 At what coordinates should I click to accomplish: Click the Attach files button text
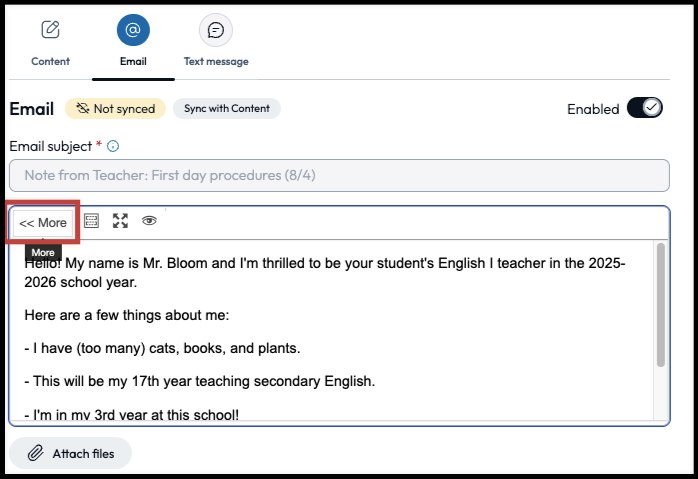[83, 453]
